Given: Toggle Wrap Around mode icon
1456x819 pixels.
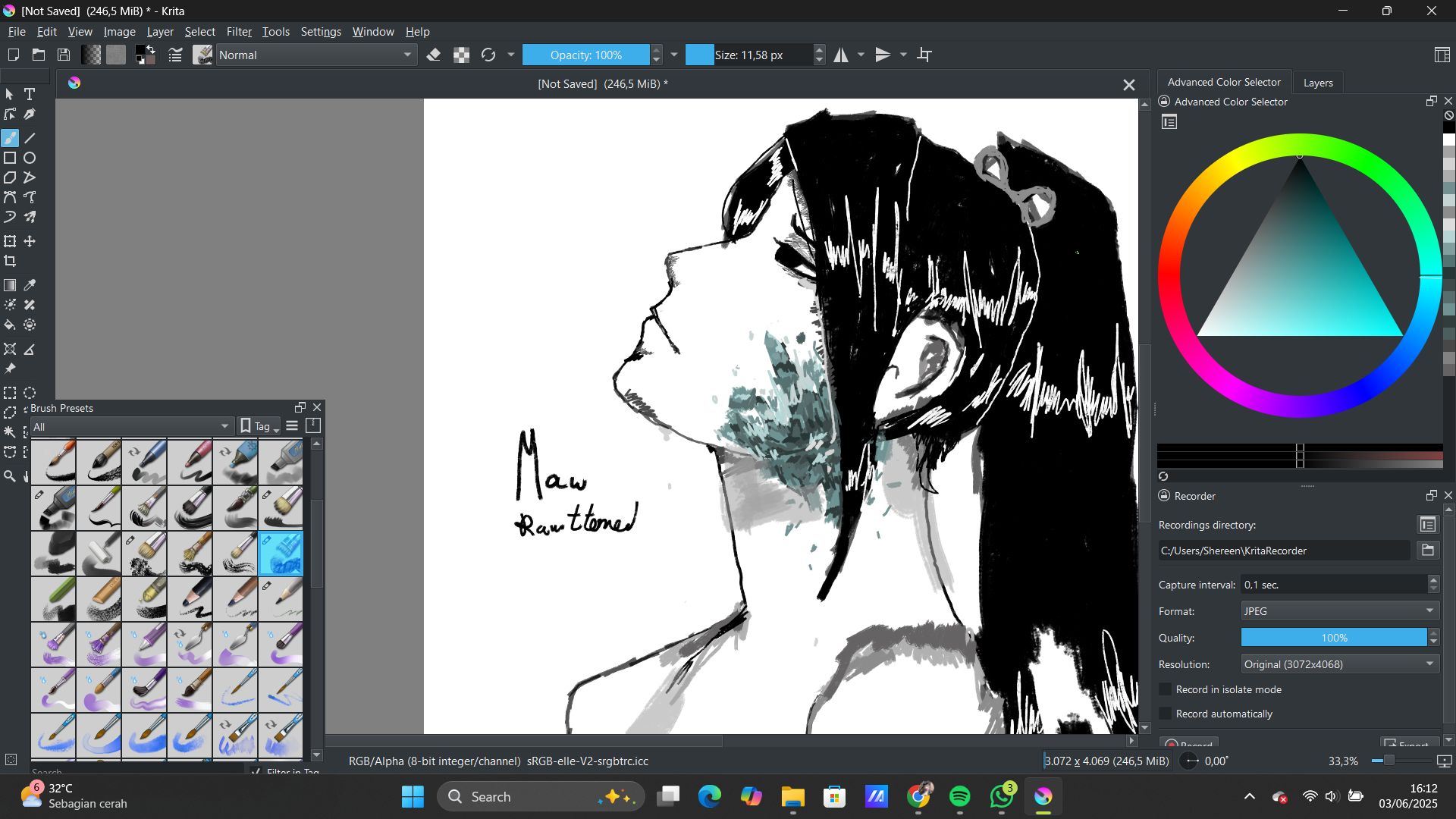Looking at the screenshot, I should [924, 55].
